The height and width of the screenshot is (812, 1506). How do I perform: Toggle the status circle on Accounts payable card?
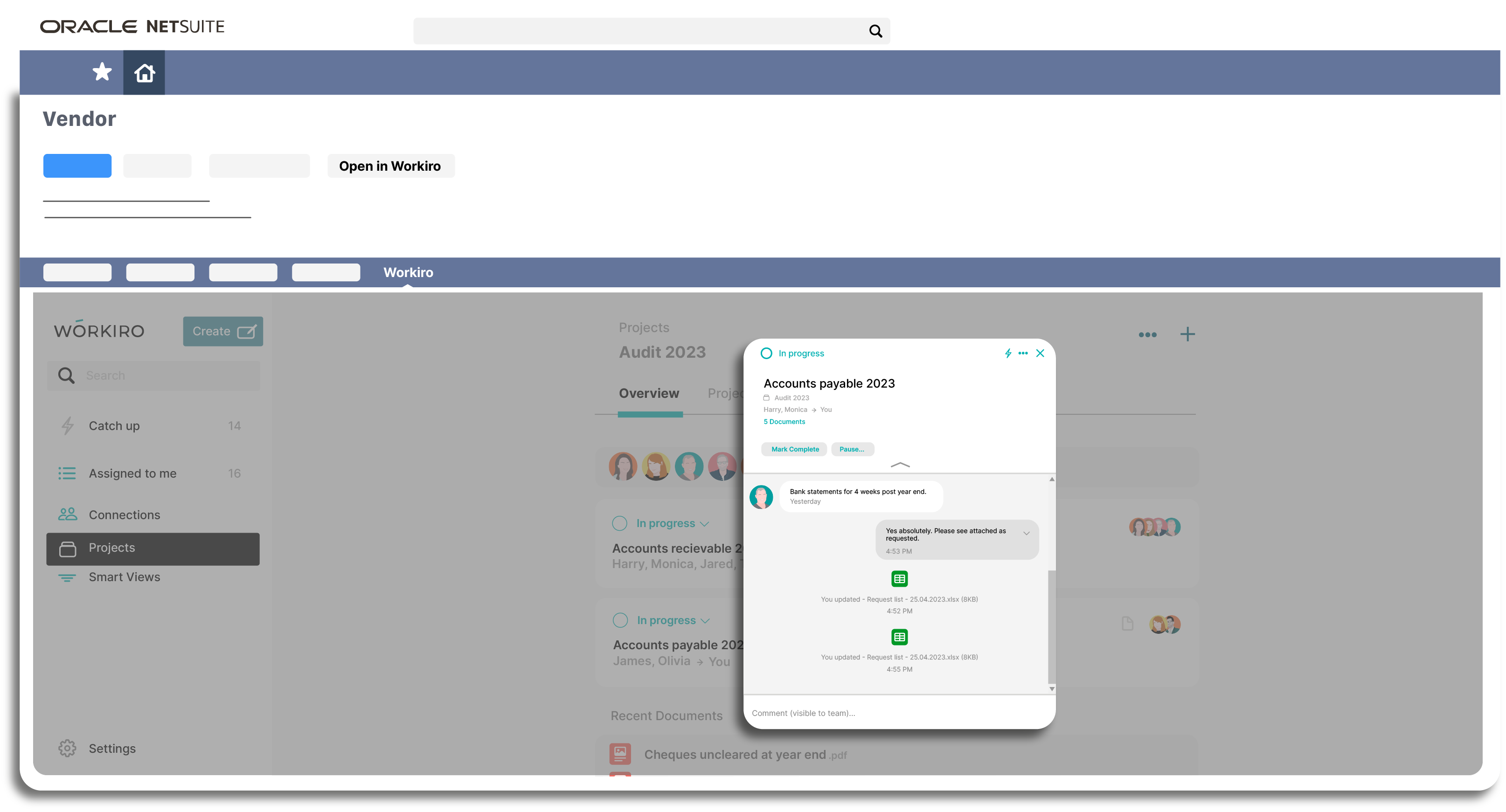click(620, 620)
